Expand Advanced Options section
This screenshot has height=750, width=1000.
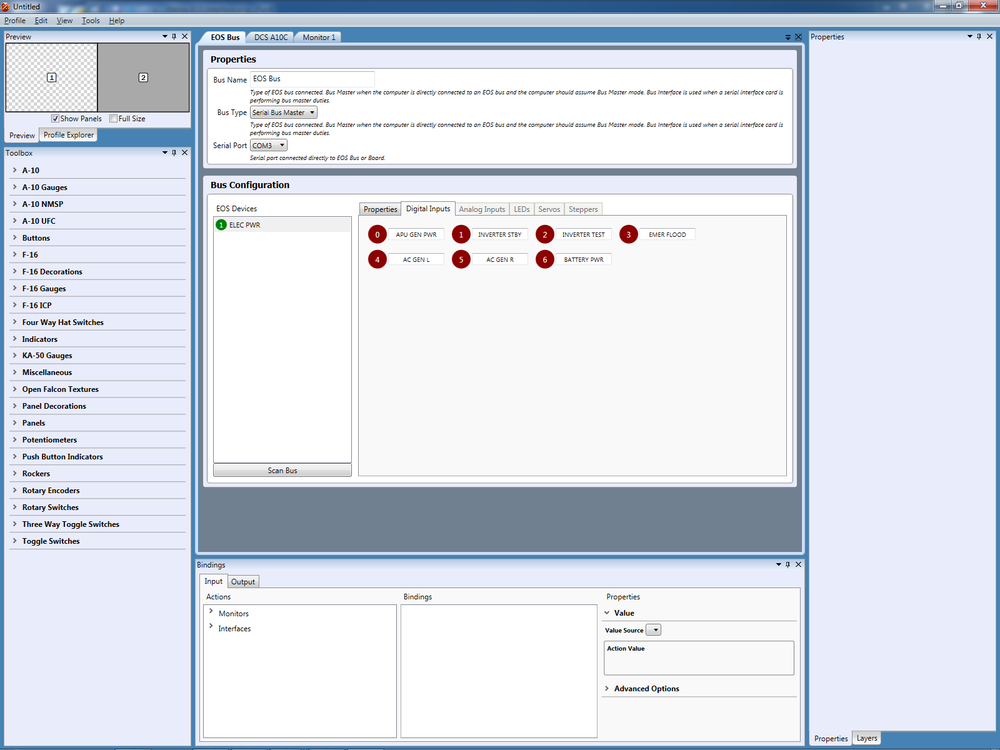(x=607, y=689)
